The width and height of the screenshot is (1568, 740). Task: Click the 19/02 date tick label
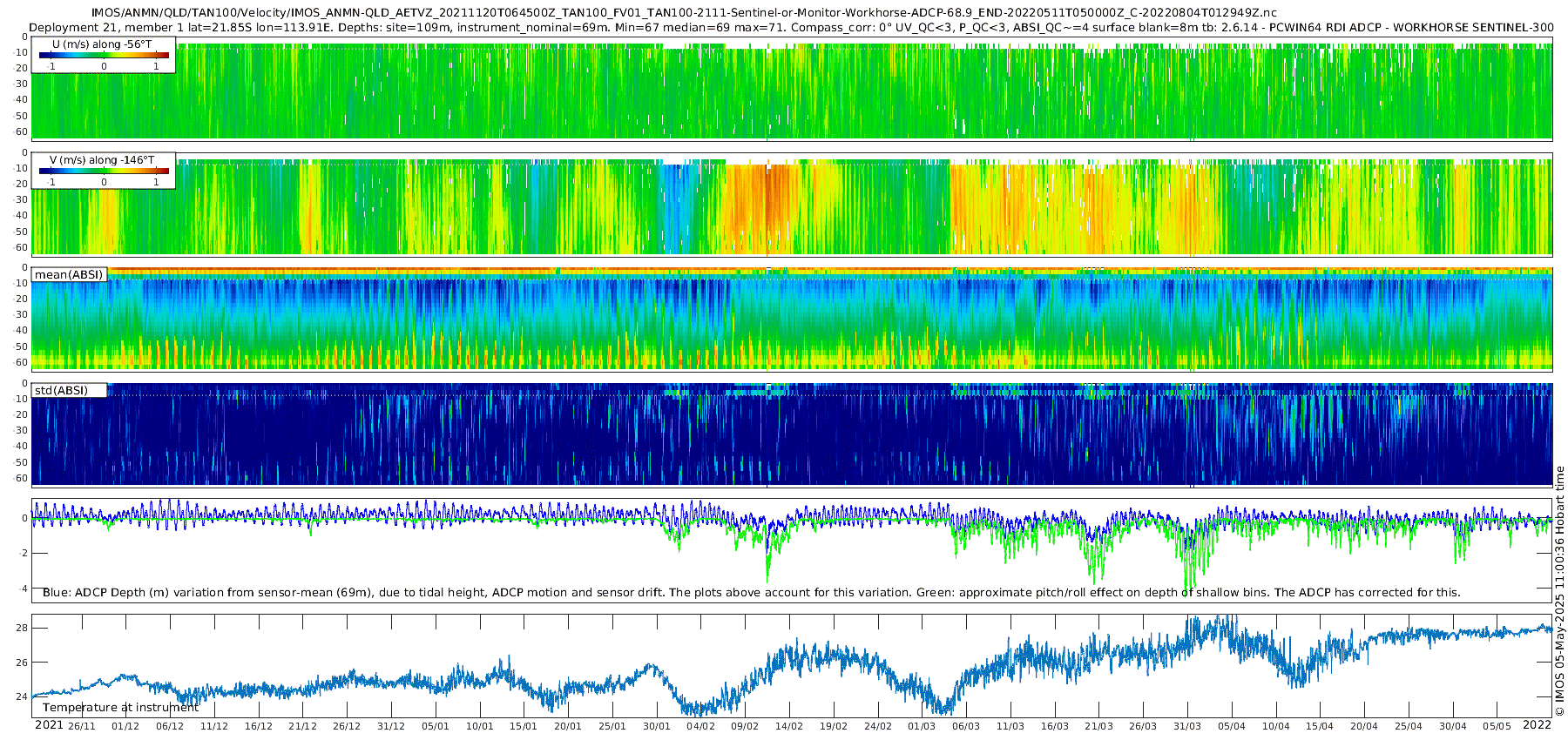pyautogui.click(x=834, y=726)
